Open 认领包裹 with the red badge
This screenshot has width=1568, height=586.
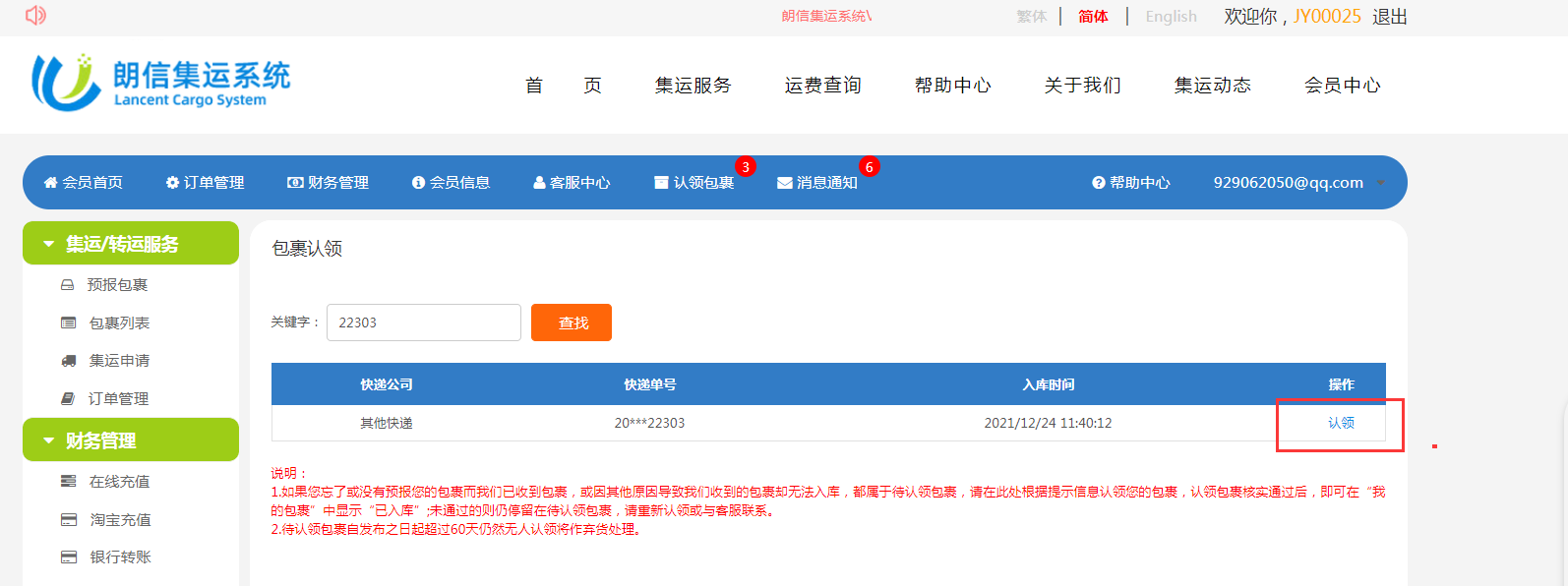[694, 183]
